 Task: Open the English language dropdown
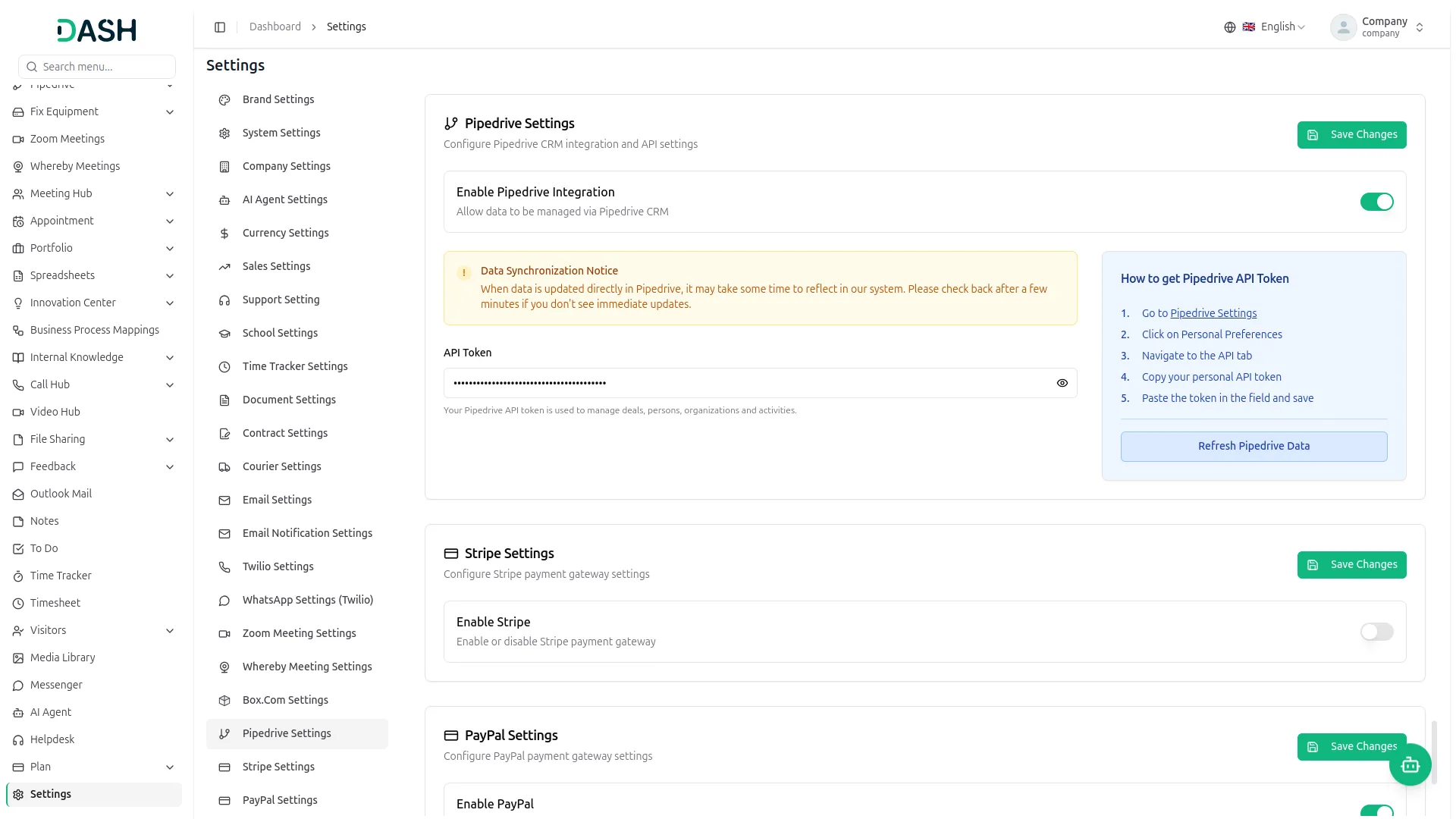1265,27
